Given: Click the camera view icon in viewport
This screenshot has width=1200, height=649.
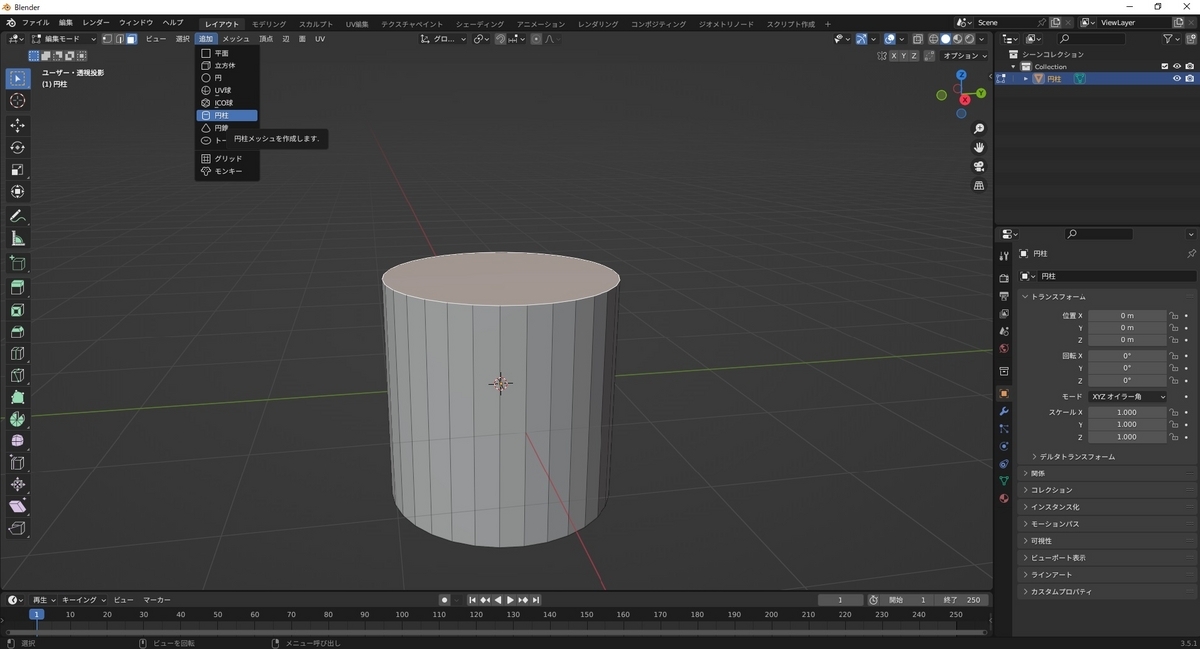Looking at the screenshot, I should [x=979, y=166].
